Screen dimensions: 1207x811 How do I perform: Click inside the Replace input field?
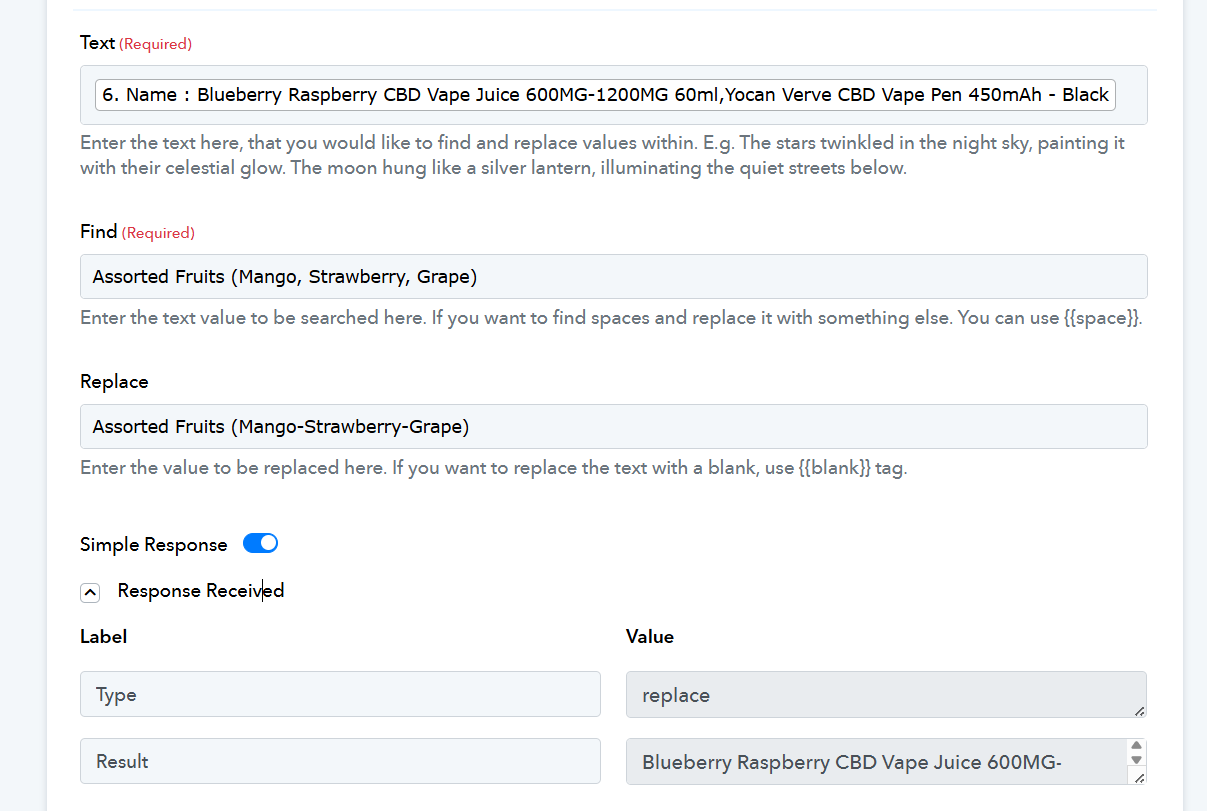pyautogui.click(x=613, y=427)
